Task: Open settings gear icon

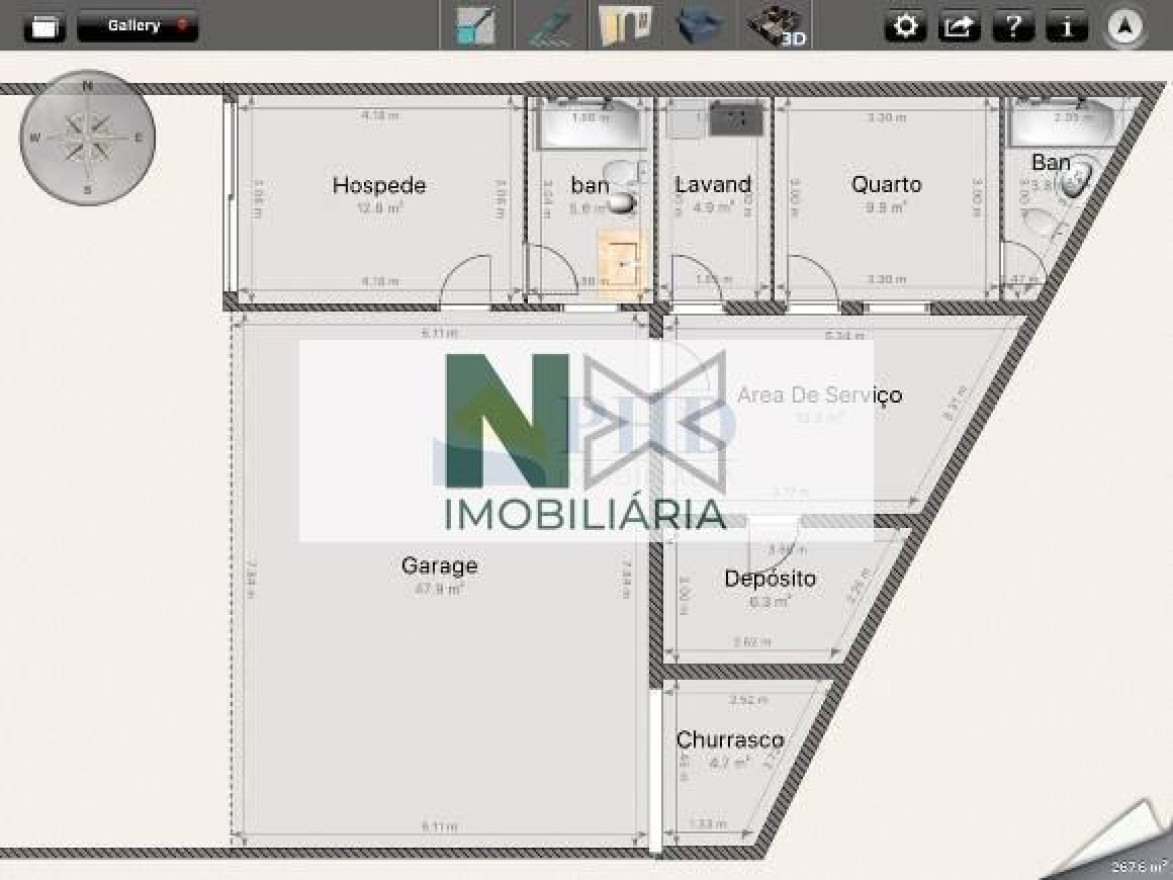Action: point(905,26)
